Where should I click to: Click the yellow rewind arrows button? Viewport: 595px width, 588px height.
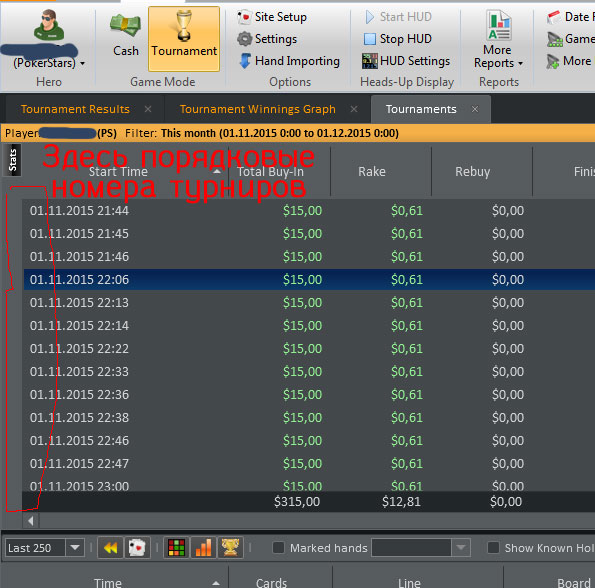pyautogui.click(x=110, y=547)
